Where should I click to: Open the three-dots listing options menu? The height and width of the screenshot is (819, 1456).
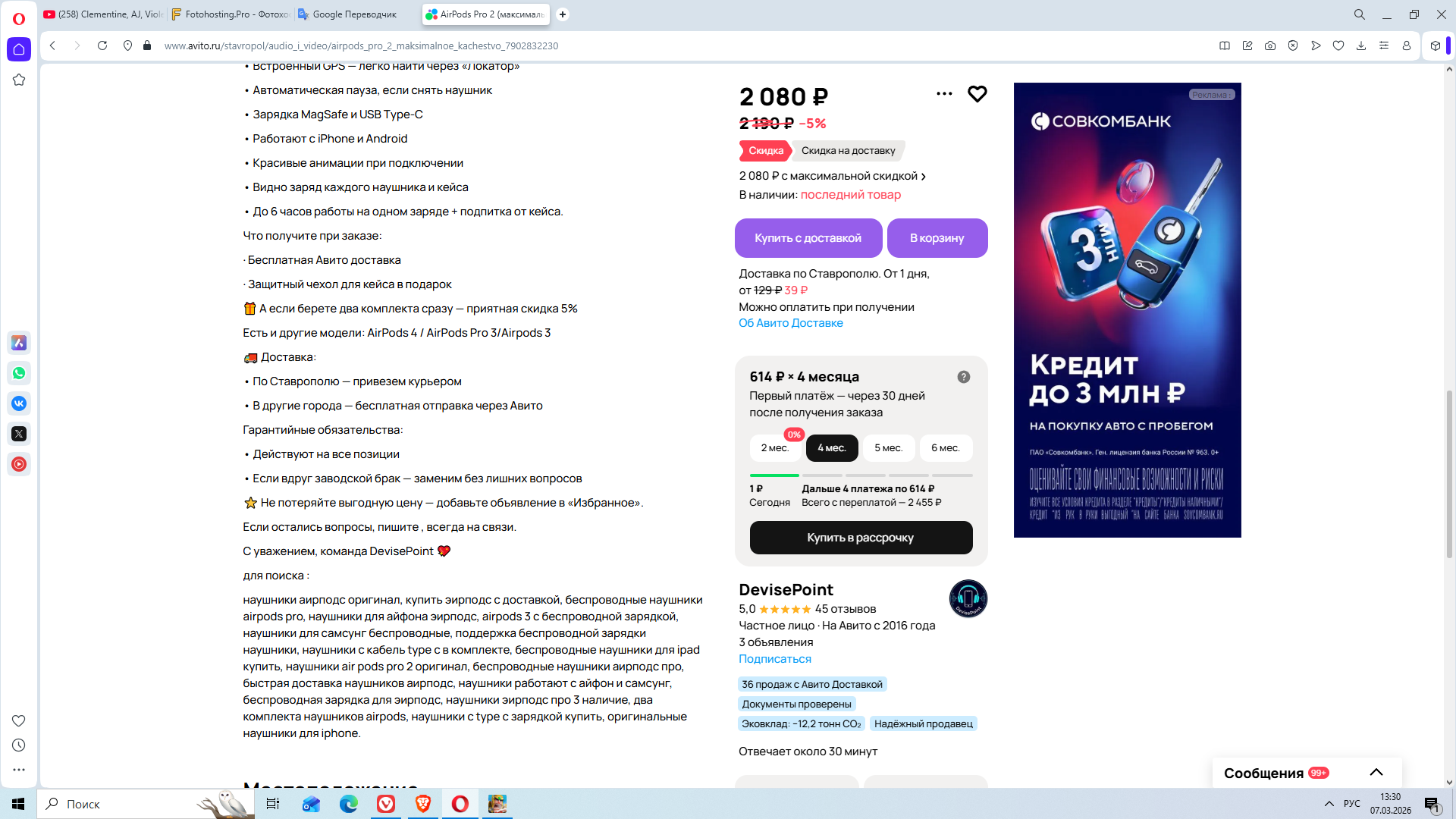(944, 94)
